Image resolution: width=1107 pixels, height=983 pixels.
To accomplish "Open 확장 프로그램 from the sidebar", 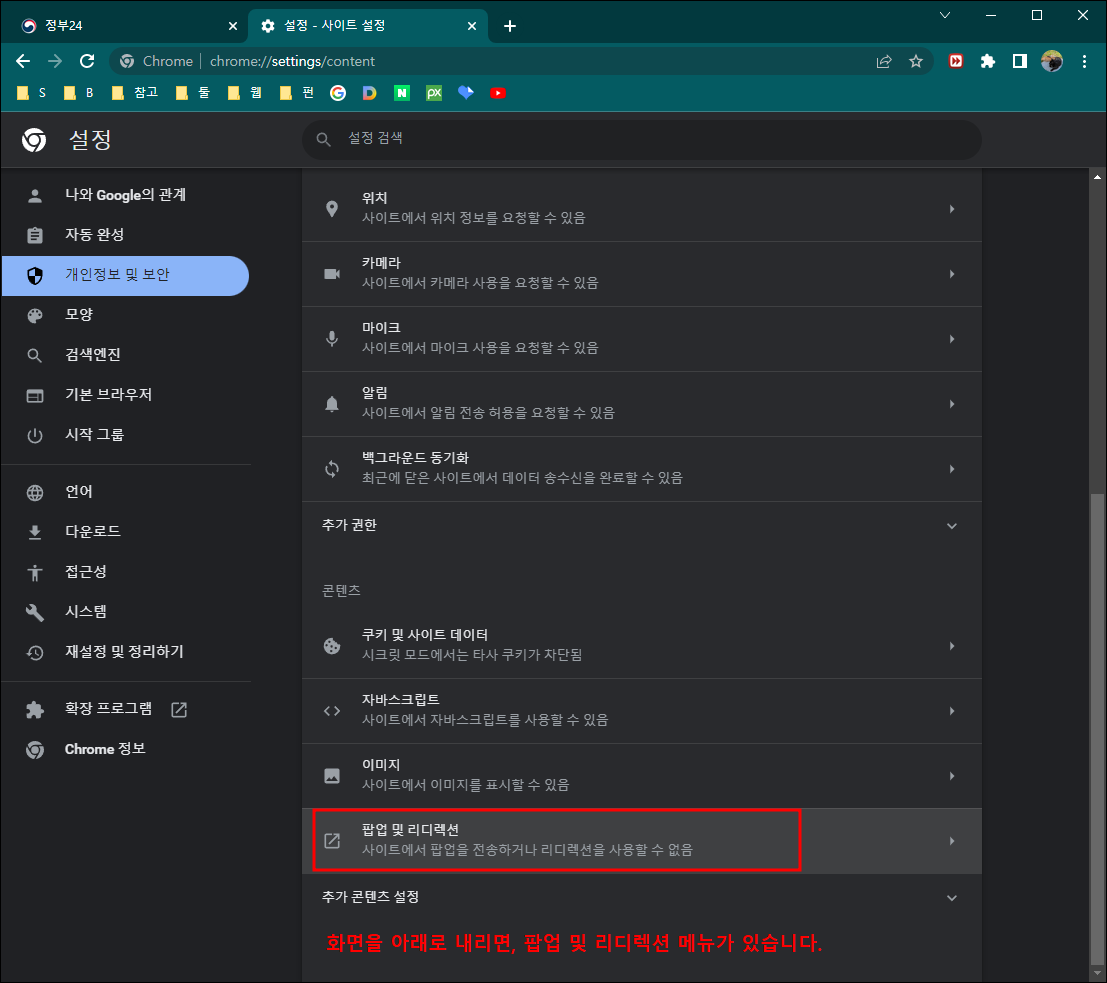I will (110, 708).
